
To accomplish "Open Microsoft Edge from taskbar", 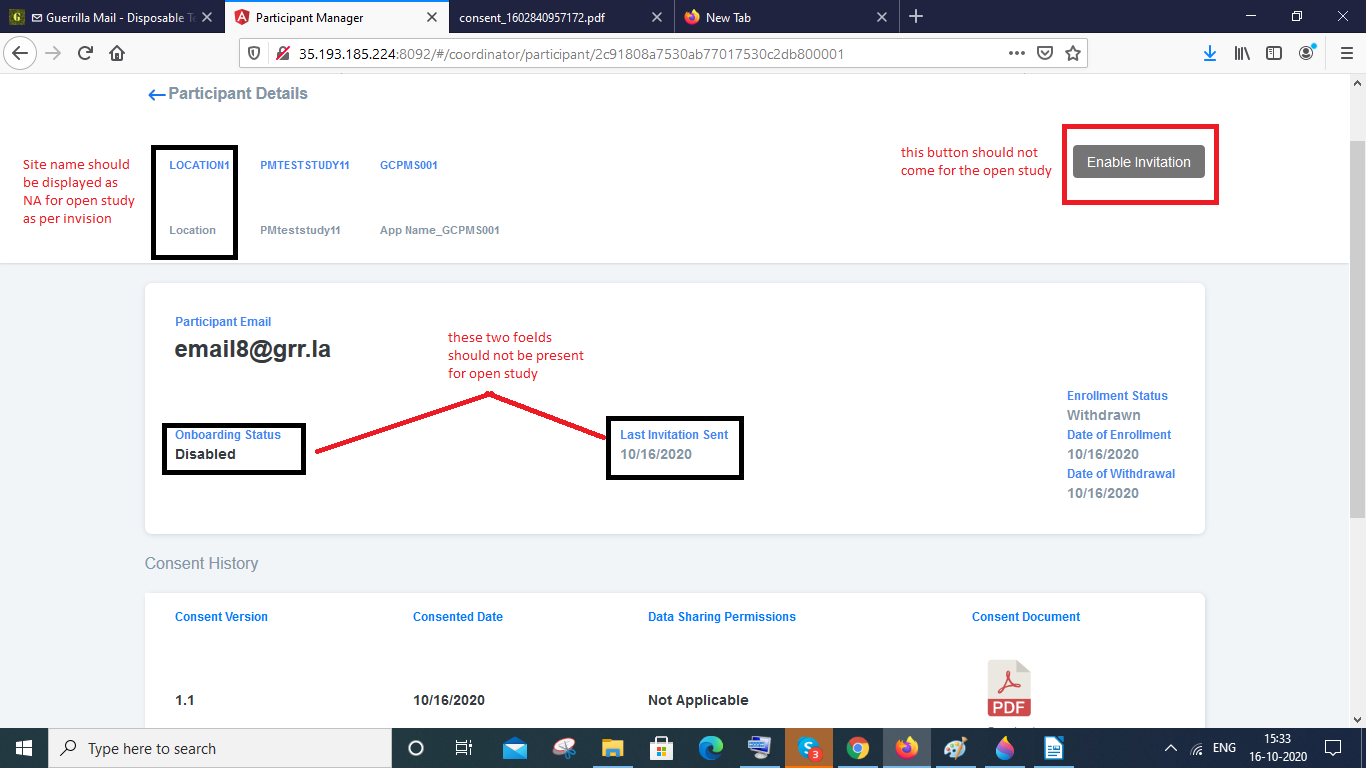I will (711, 748).
